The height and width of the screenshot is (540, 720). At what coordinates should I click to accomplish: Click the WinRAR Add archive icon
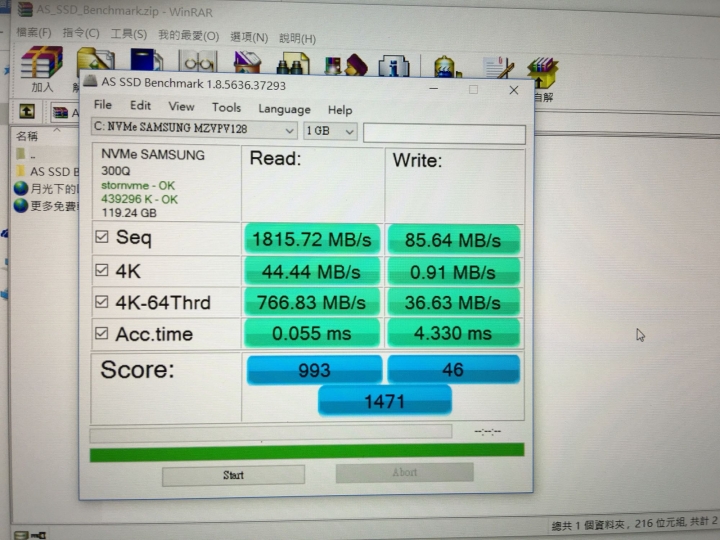(42, 62)
